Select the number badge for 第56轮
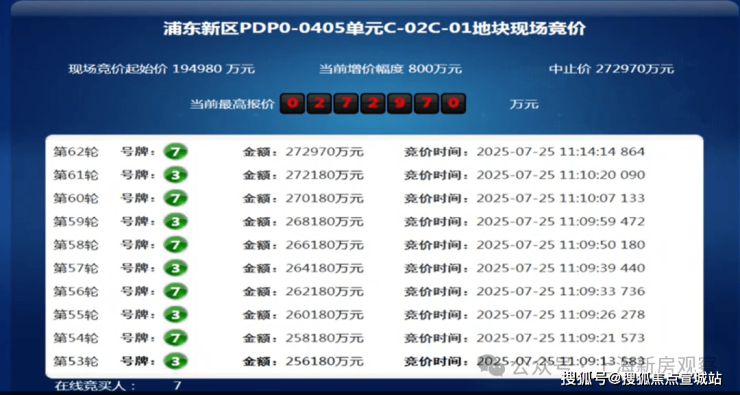The width and height of the screenshot is (740, 395). coord(176,291)
